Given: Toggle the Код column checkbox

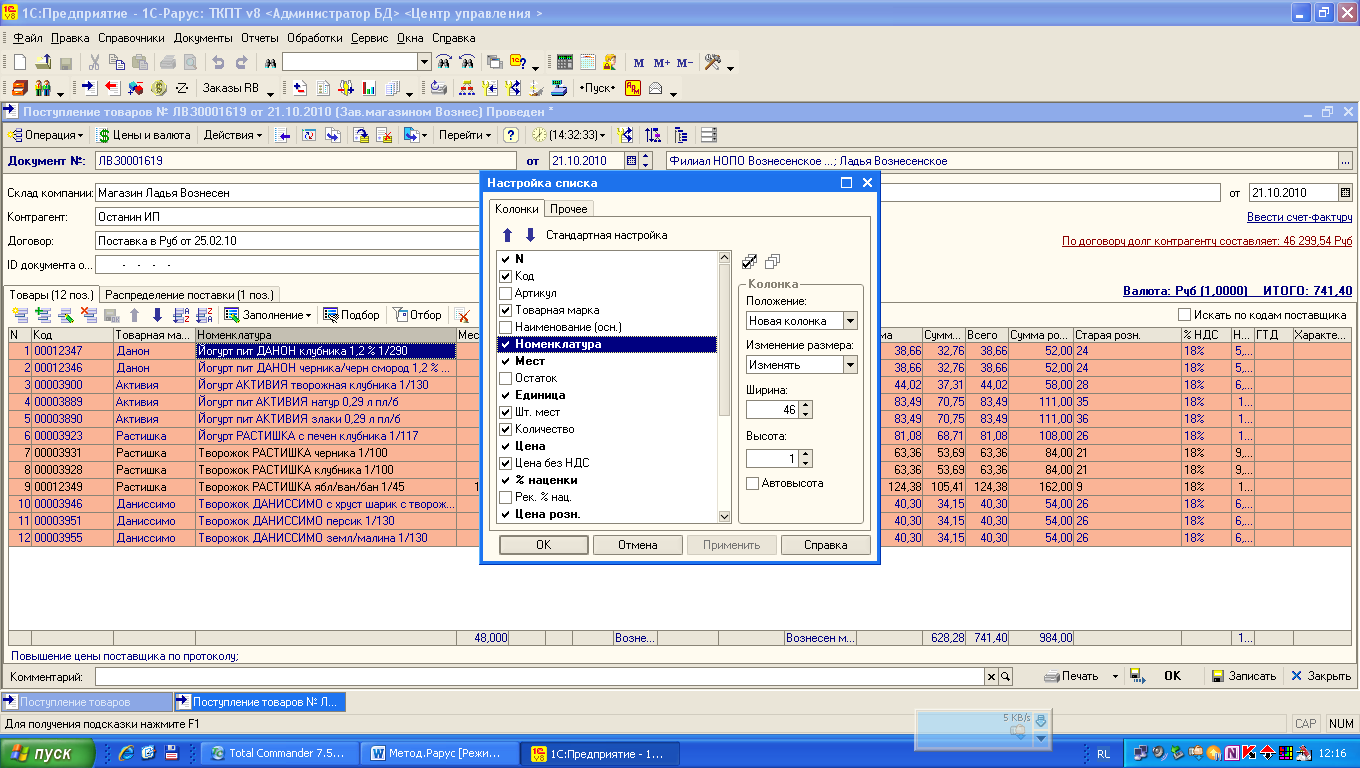Looking at the screenshot, I should pos(506,276).
